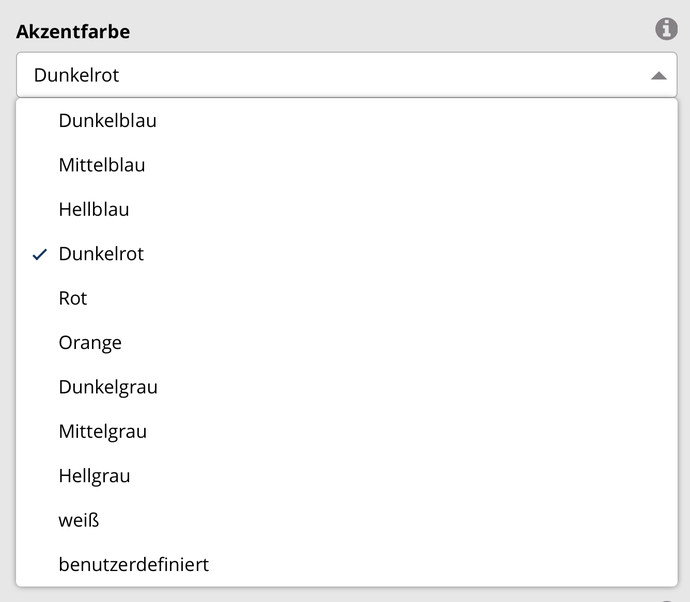The height and width of the screenshot is (602, 690).
Task: Choose Dunkelblau from the list
Action: coord(347,121)
